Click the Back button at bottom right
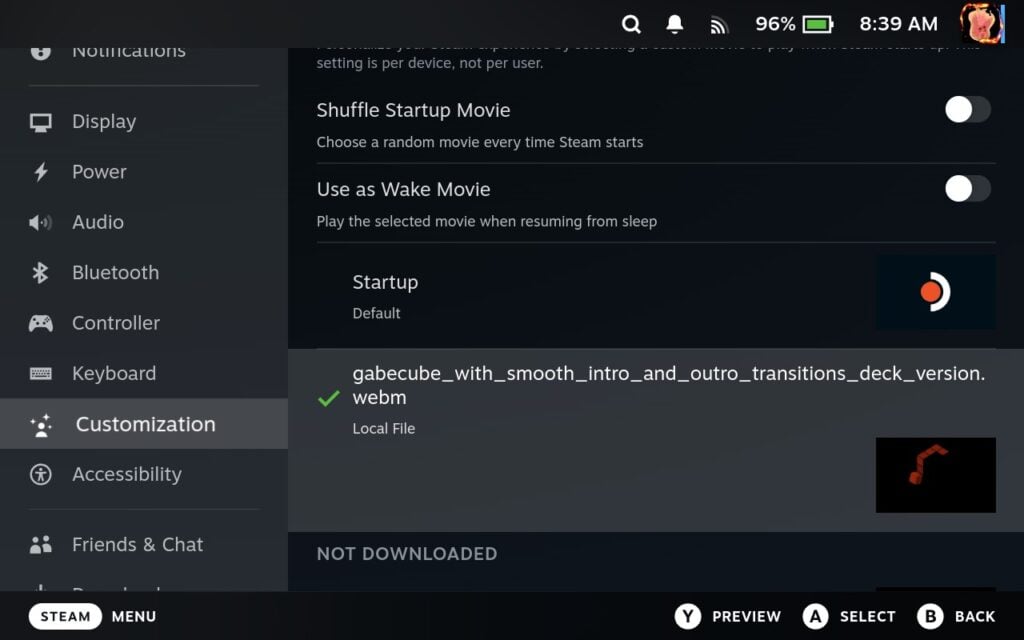Viewport: 1024px width, 640px height. 955,616
